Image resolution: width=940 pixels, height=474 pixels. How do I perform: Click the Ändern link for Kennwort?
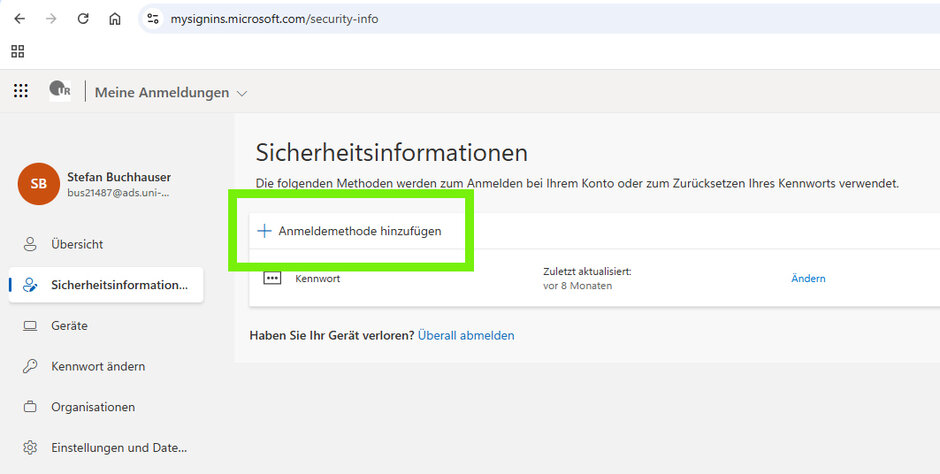pos(808,279)
